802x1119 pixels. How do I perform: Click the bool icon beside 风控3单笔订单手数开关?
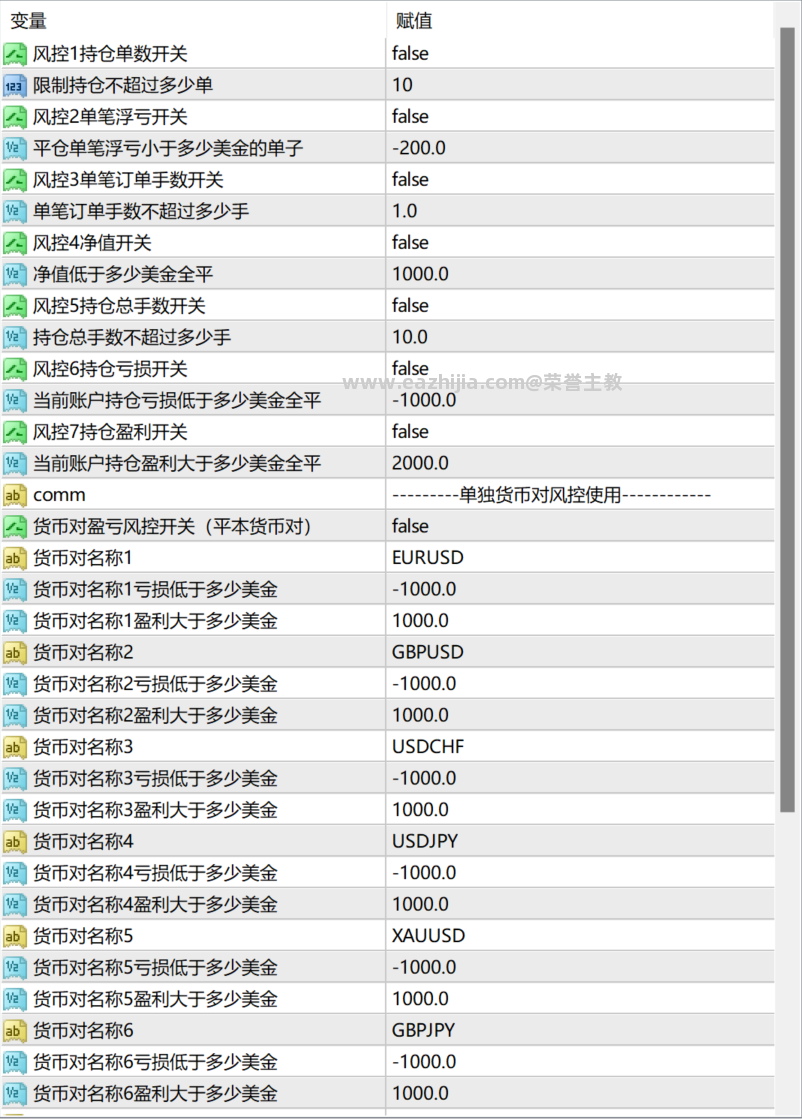pyautogui.click(x=14, y=180)
